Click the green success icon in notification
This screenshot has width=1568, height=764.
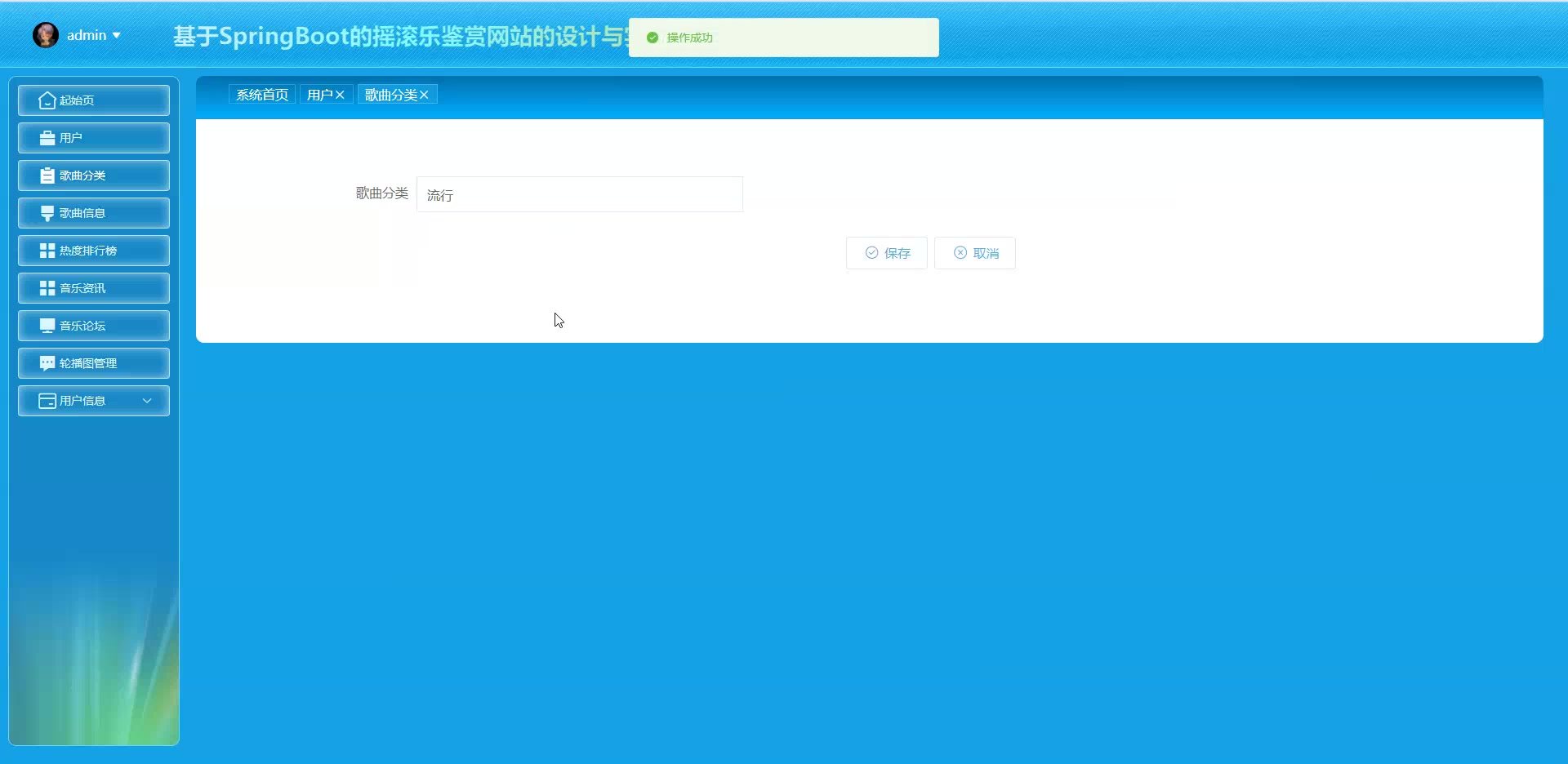653,38
